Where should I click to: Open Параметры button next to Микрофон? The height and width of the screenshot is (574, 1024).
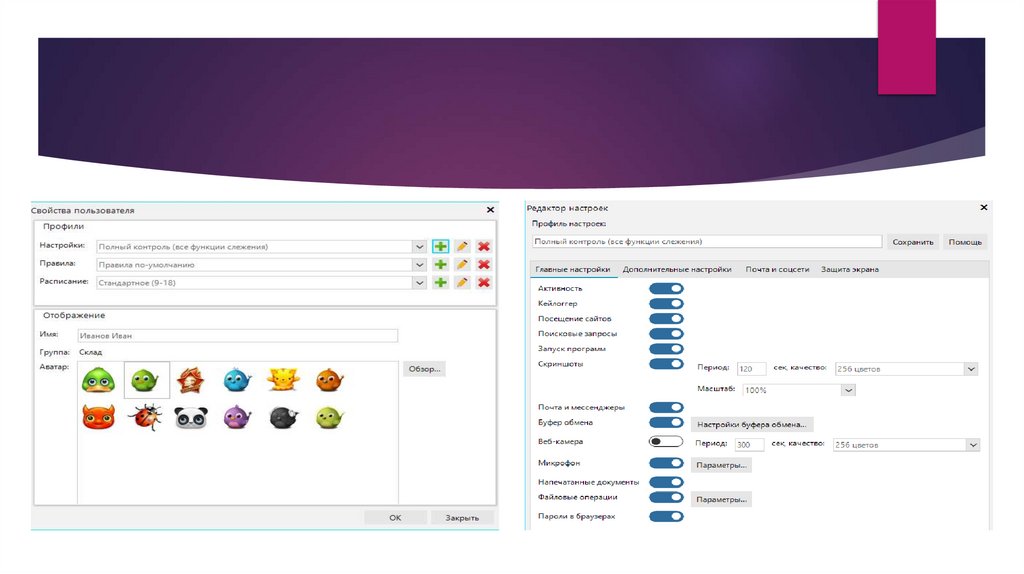click(x=721, y=465)
